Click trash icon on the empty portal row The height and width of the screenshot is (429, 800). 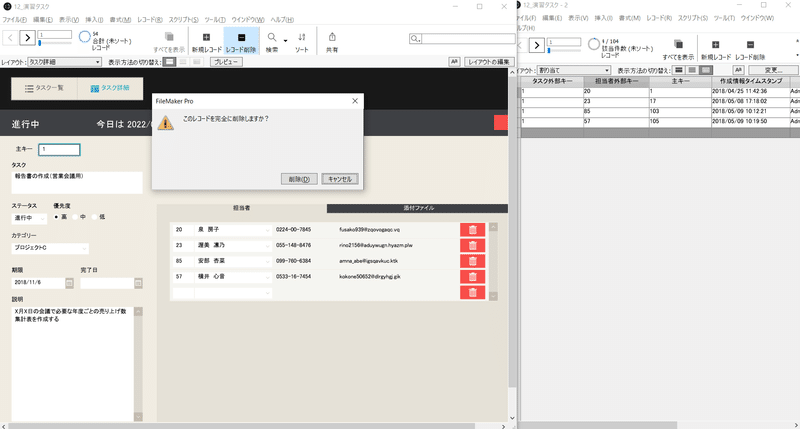[472, 293]
